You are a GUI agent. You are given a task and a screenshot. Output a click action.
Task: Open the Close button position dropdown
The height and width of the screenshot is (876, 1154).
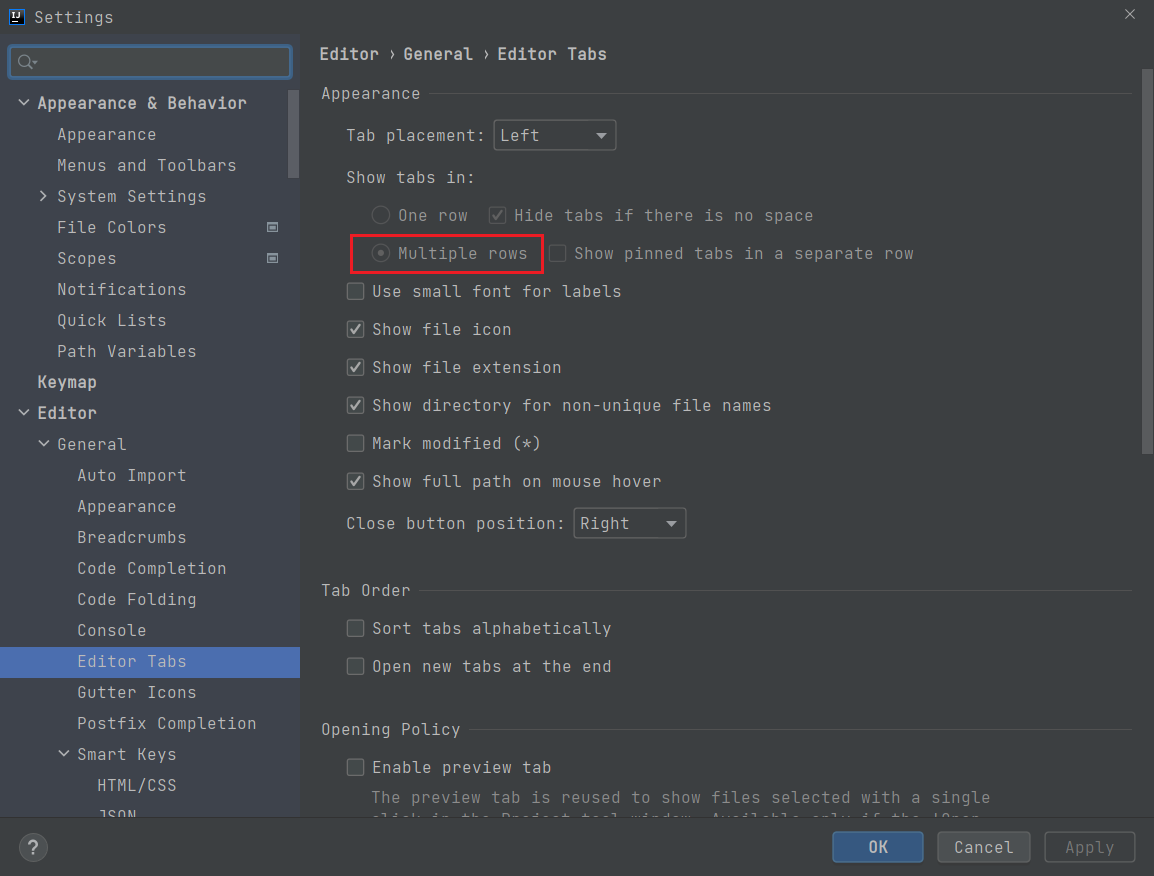tap(629, 523)
